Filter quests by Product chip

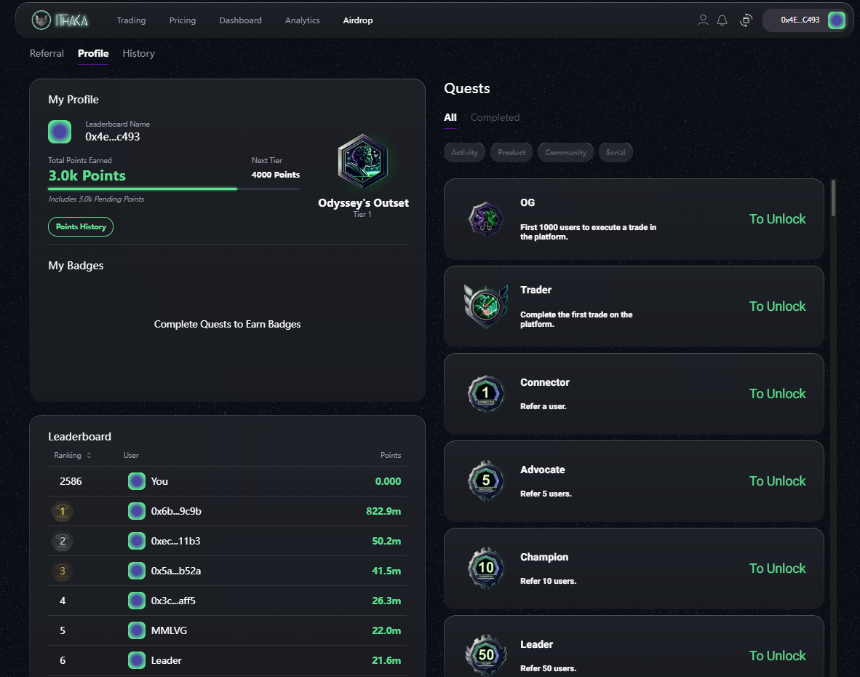(511, 152)
